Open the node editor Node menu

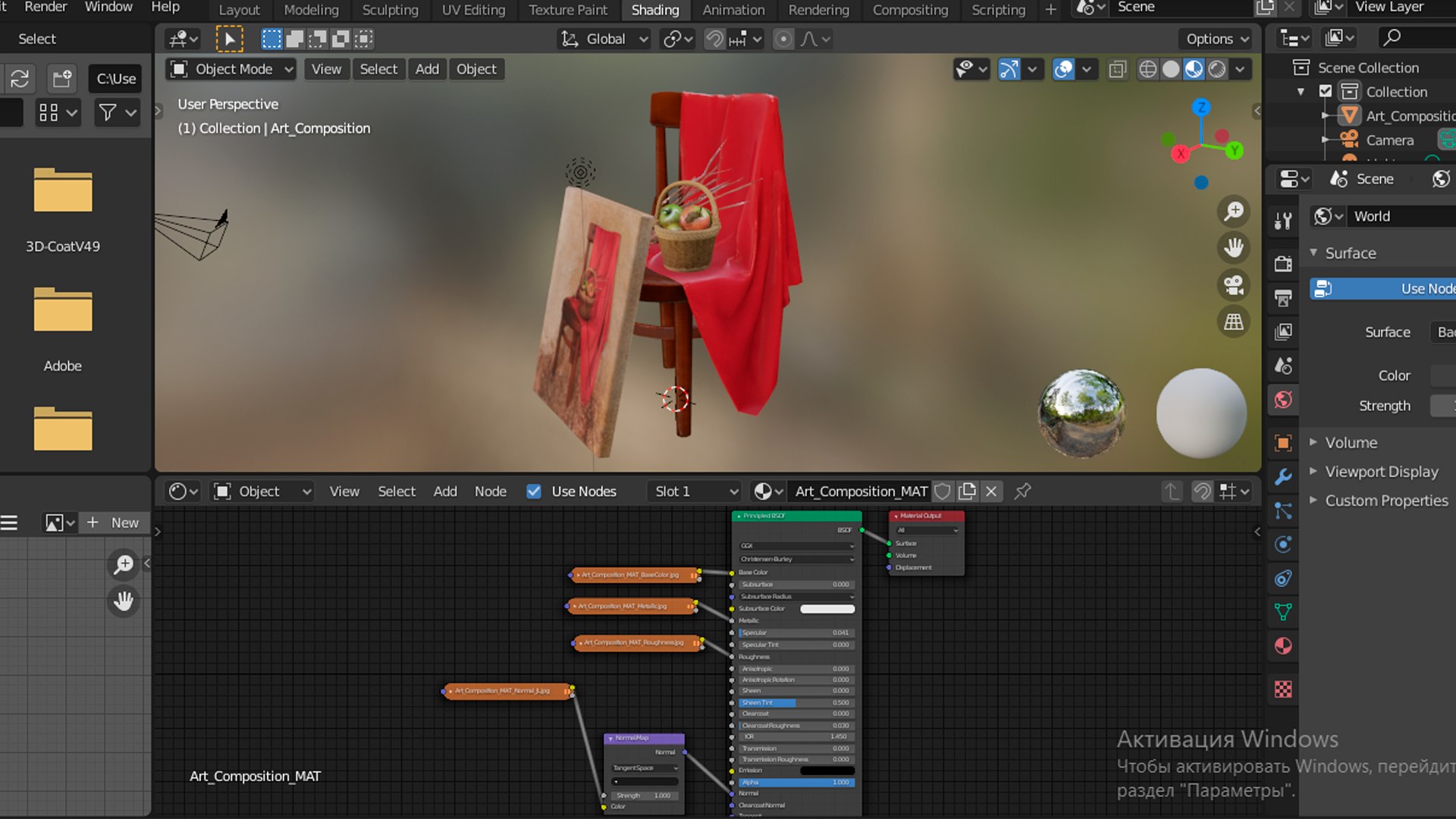490,491
